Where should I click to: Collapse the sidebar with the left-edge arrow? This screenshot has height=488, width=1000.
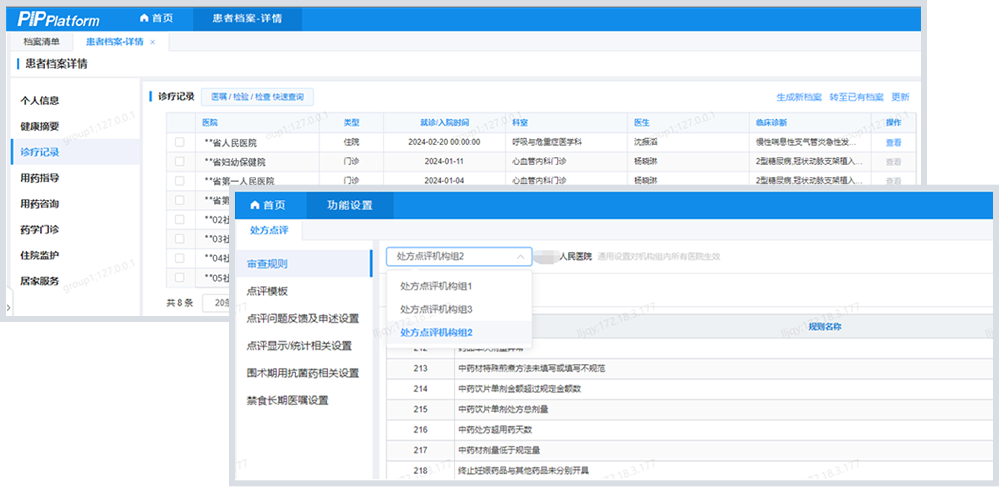coord(8,308)
